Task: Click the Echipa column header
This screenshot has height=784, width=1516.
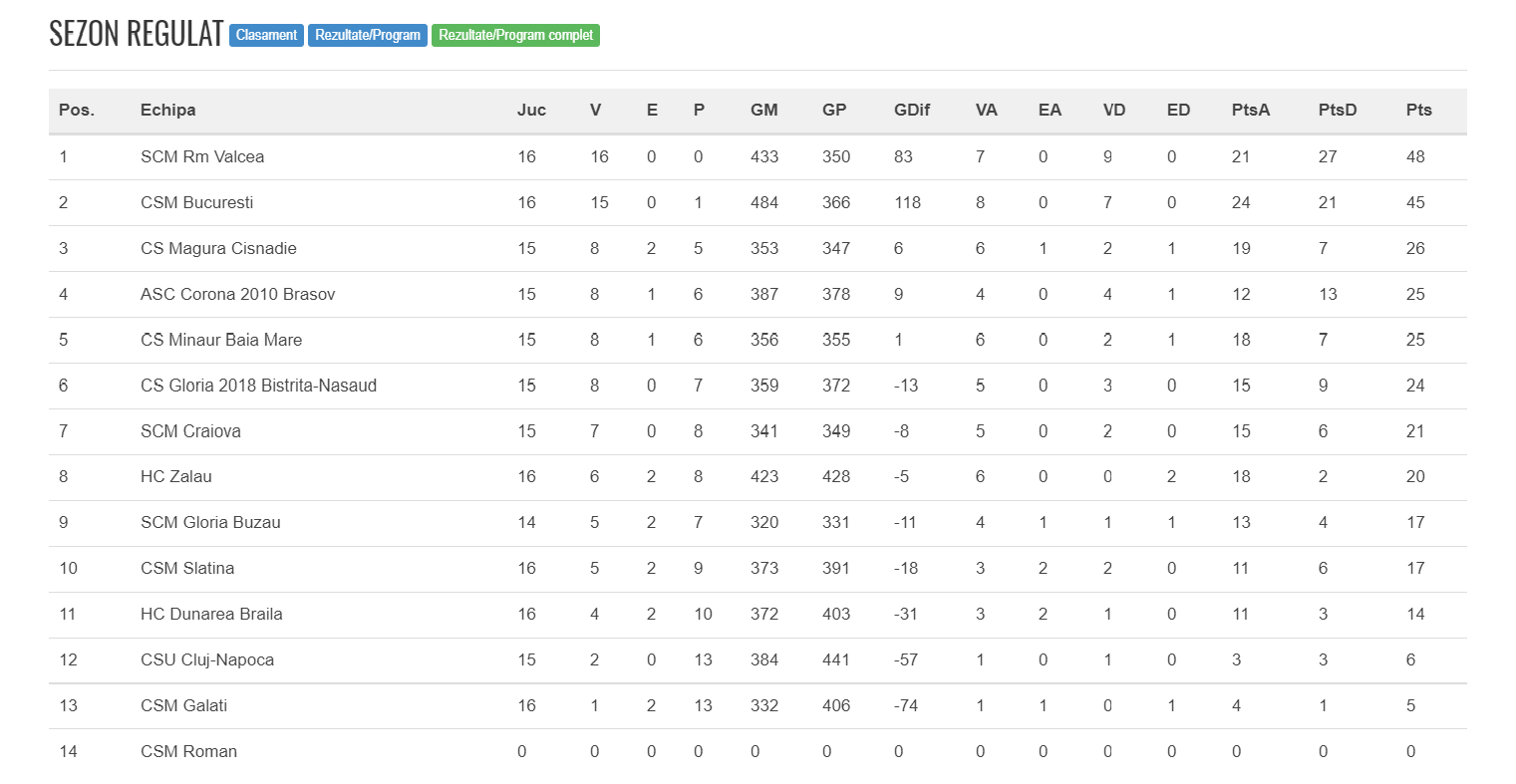Action: (167, 110)
